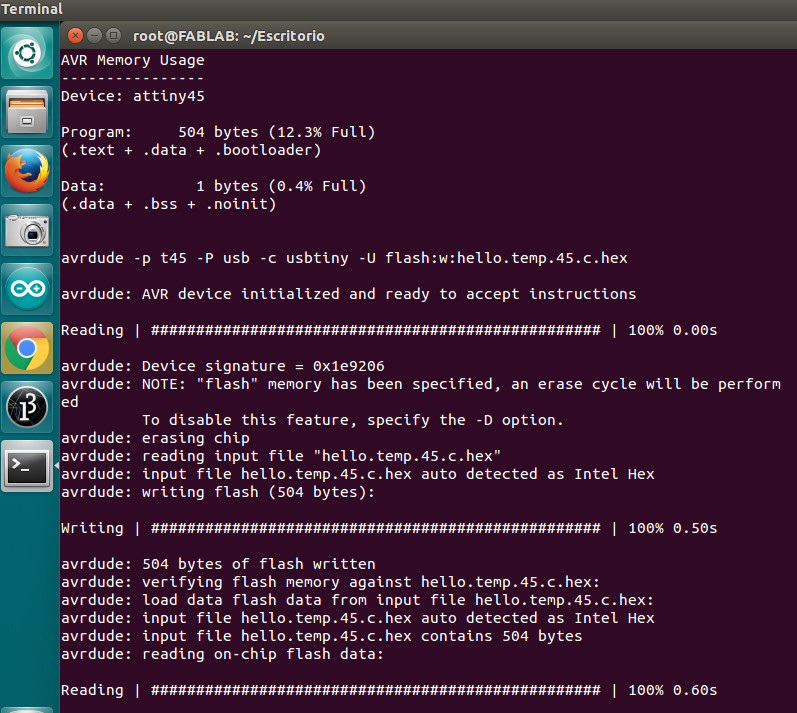Click the NOTE about flash erase cycle line

click(x=421, y=384)
